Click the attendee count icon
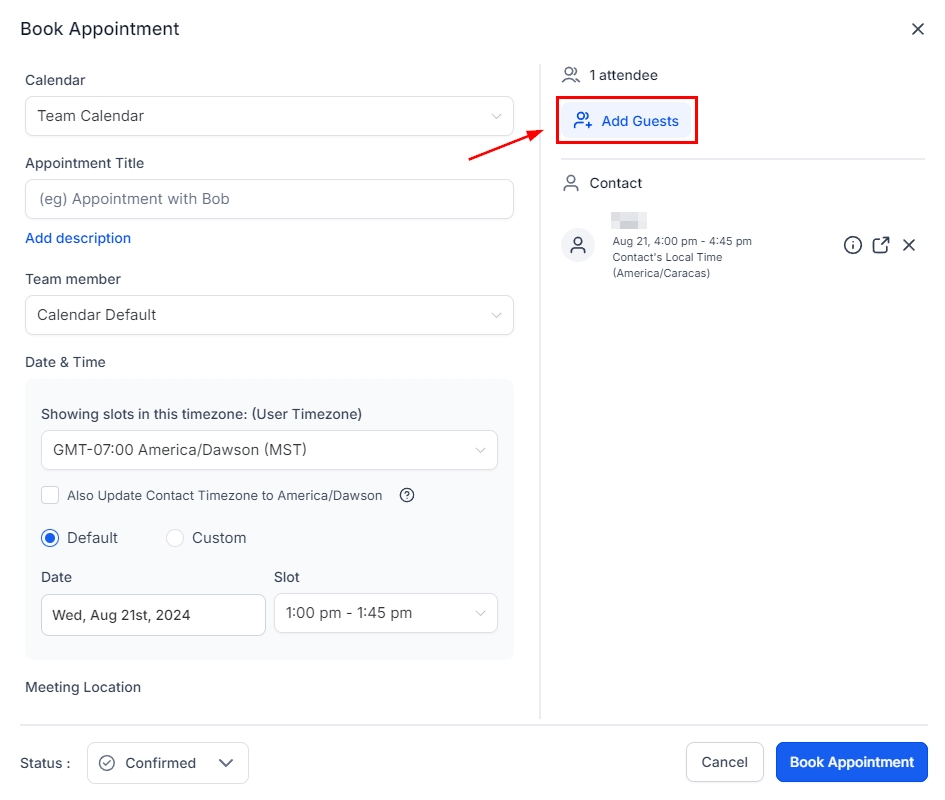The height and width of the screenshot is (800, 945). click(x=571, y=75)
